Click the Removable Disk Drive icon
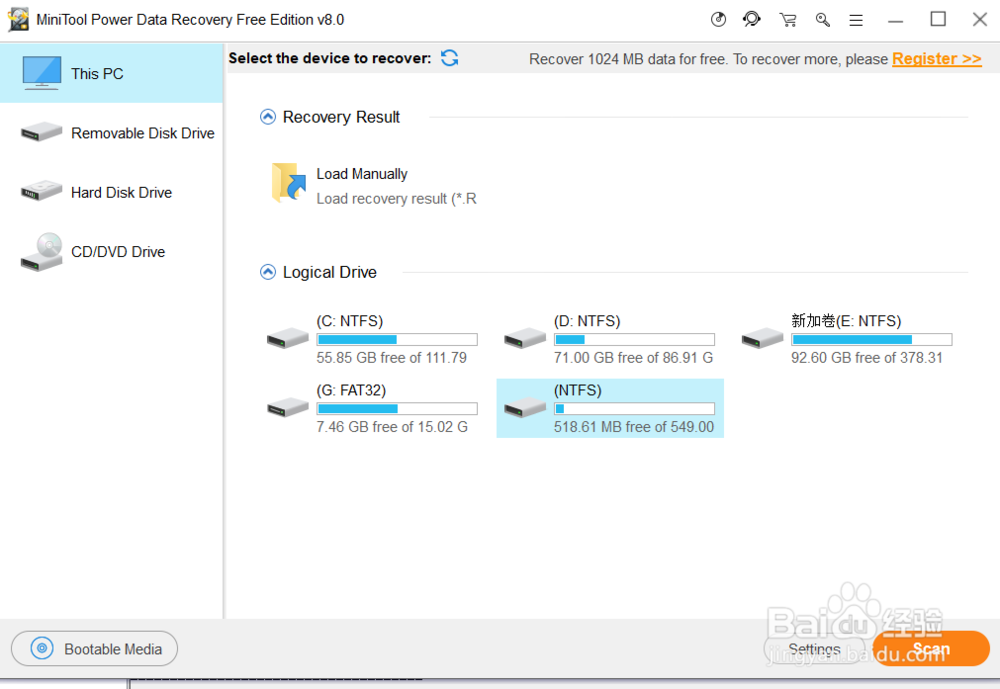This screenshot has width=1000, height=689. coord(41,132)
